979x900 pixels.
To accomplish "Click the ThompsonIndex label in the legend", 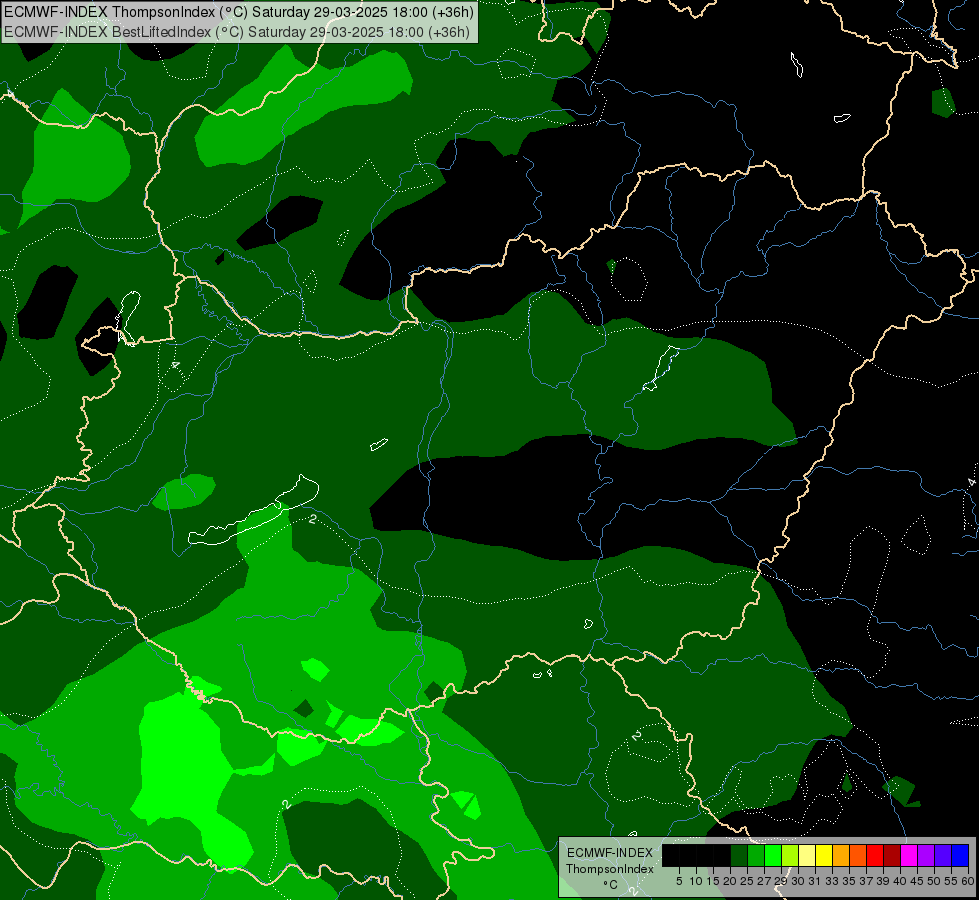I will pos(610,869).
